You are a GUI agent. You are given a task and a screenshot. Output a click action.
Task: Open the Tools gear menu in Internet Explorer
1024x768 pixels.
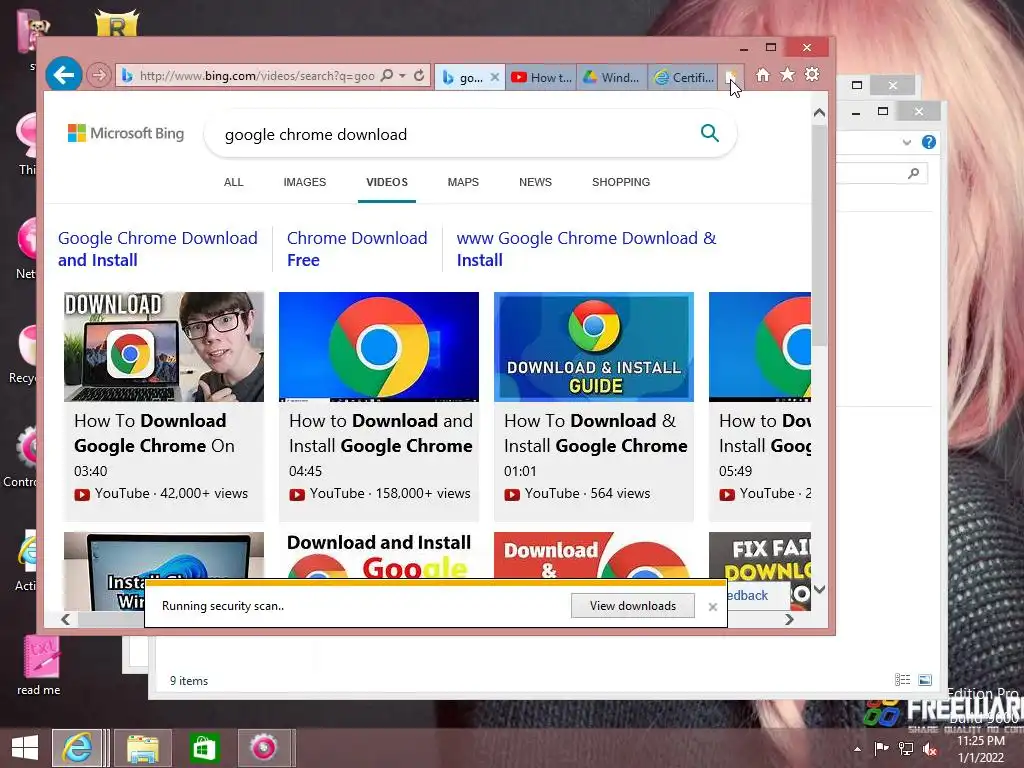tap(812, 75)
